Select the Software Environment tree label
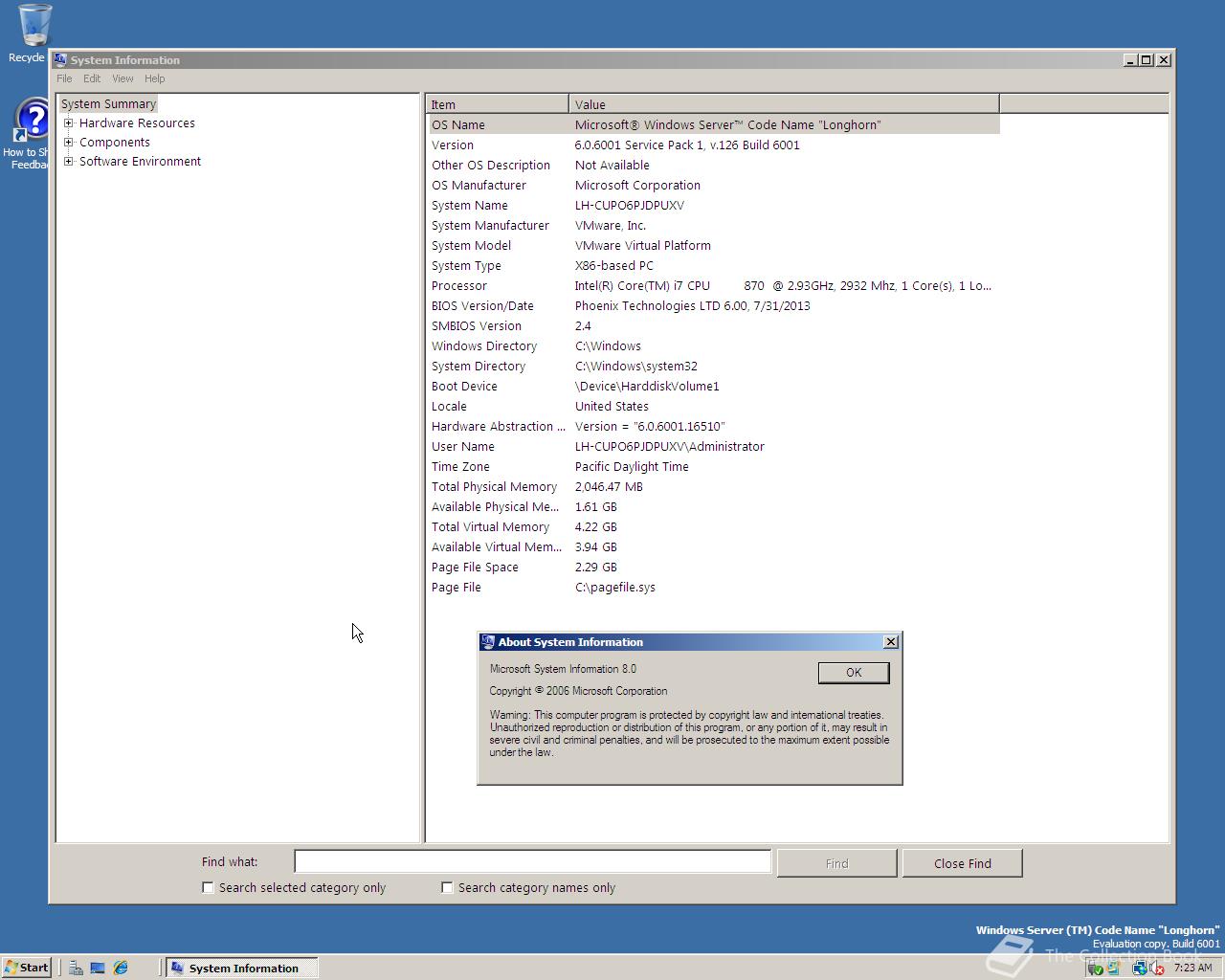The width and height of the screenshot is (1225, 980). pyautogui.click(x=140, y=161)
